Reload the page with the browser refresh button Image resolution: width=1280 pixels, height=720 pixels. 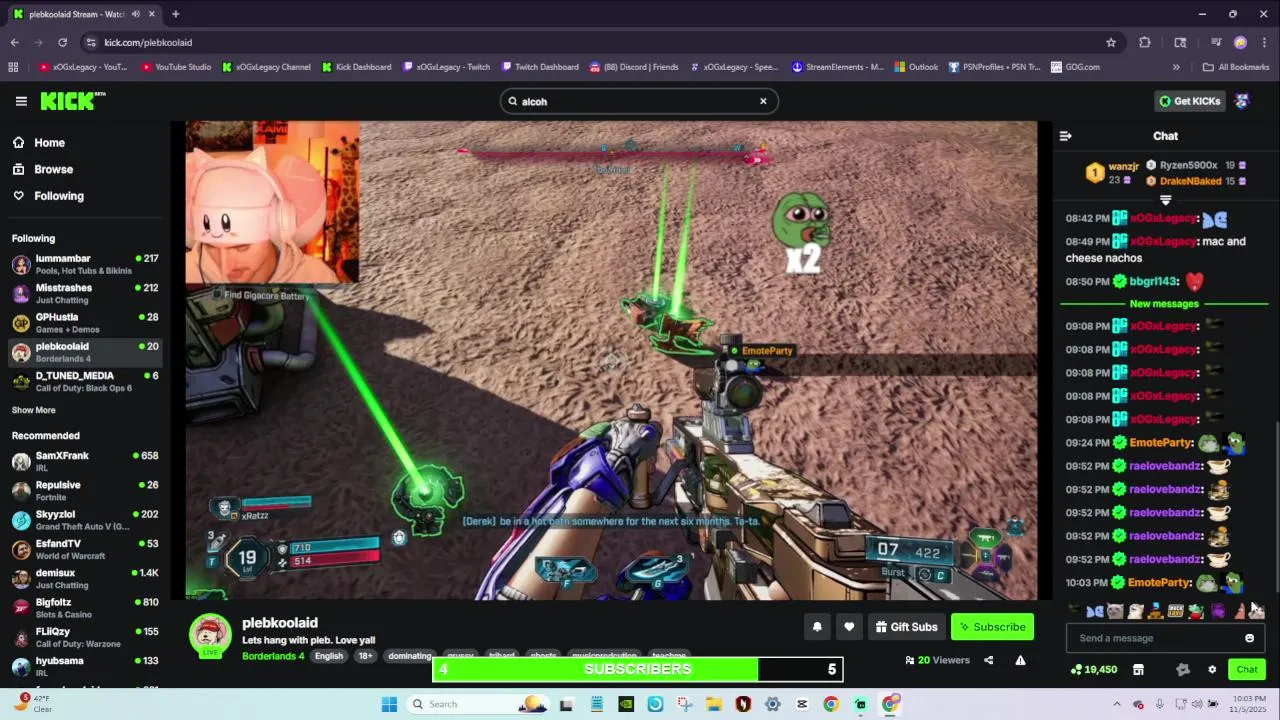point(62,42)
